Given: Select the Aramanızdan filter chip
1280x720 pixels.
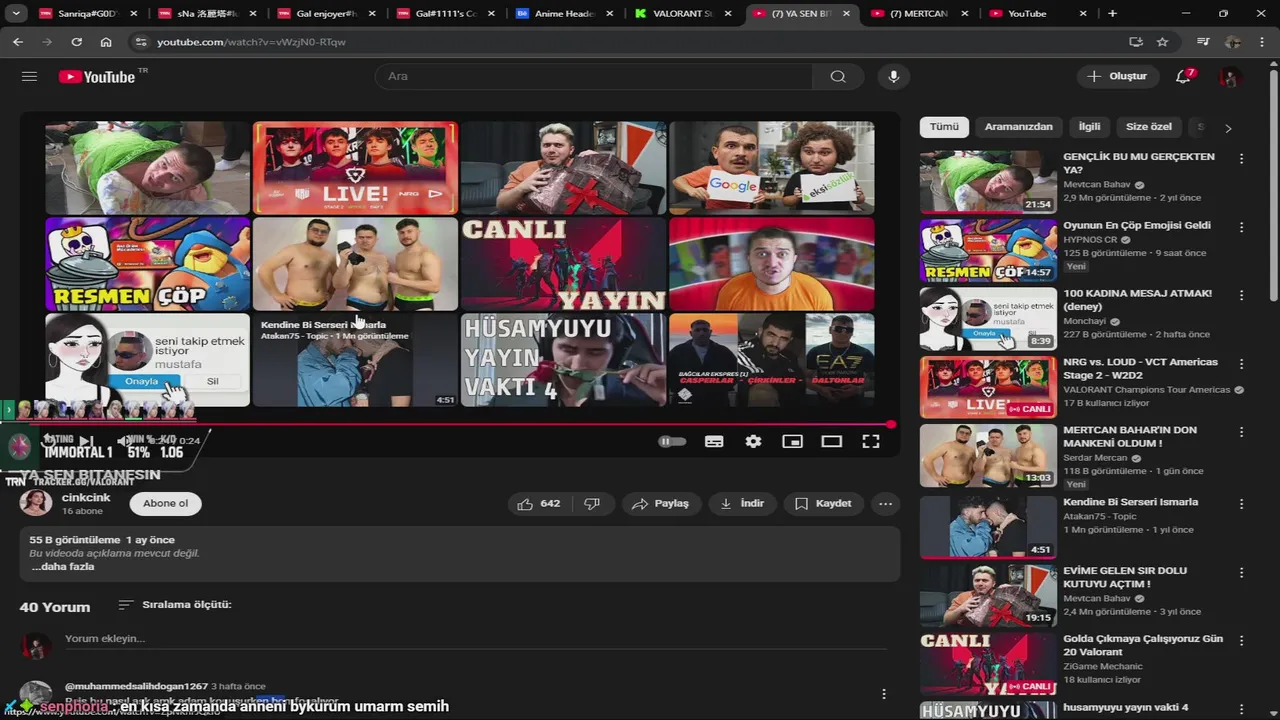Looking at the screenshot, I should coord(1018,127).
